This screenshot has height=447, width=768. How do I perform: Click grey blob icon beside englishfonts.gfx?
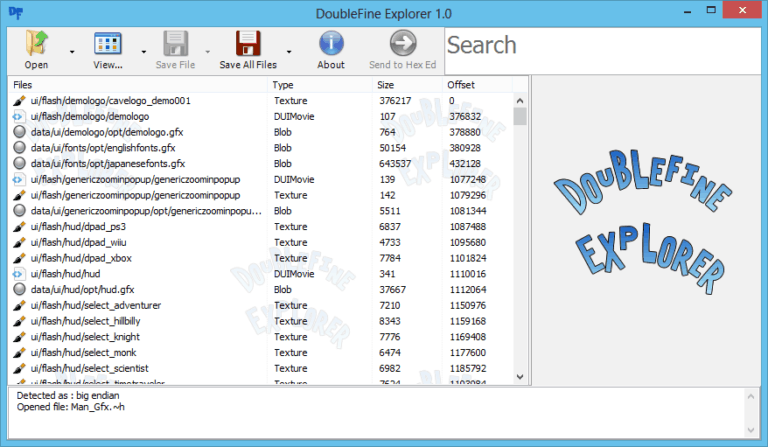[19, 148]
